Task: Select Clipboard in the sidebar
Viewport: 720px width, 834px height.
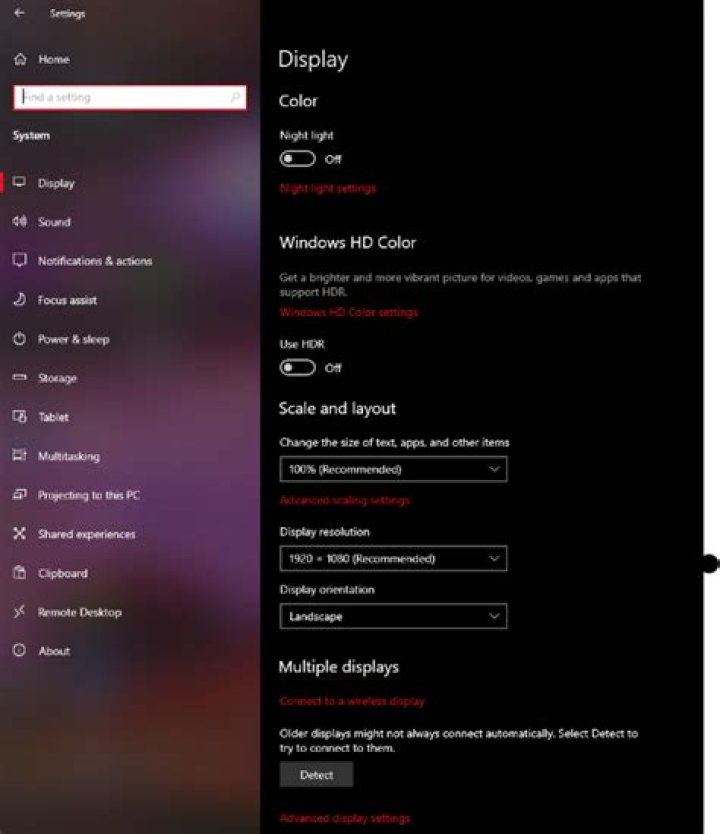Action: click(x=63, y=573)
